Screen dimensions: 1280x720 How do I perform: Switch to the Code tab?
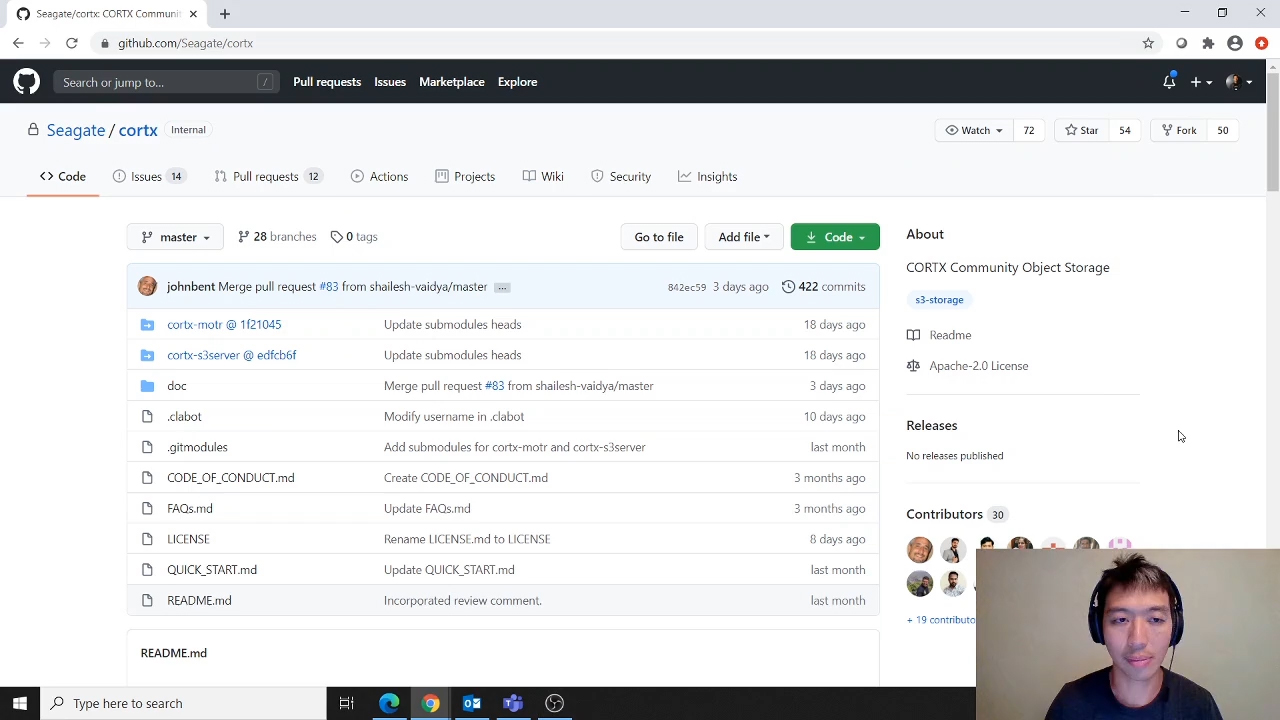(x=63, y=176)
